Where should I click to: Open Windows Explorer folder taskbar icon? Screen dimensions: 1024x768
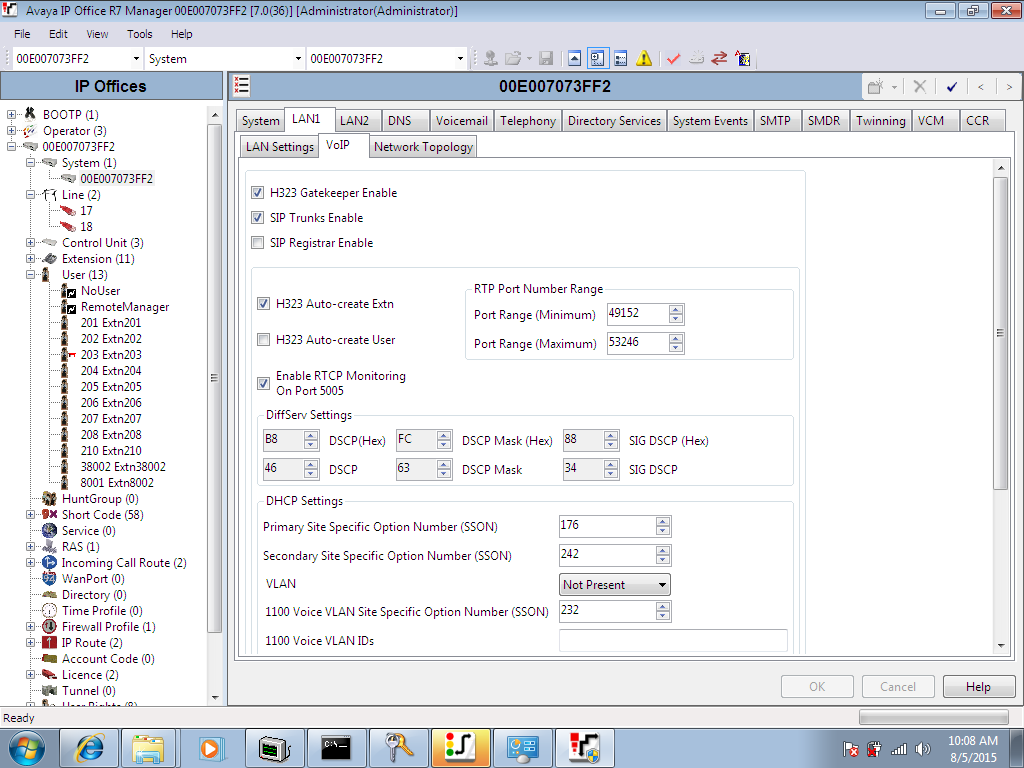pyautogui.click(x=148, y=748)
